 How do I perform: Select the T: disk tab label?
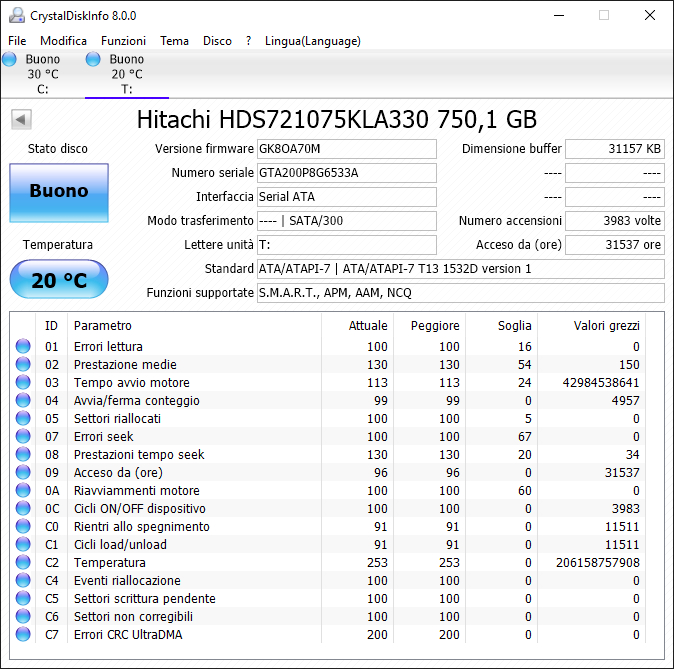[x=126, y=89]
